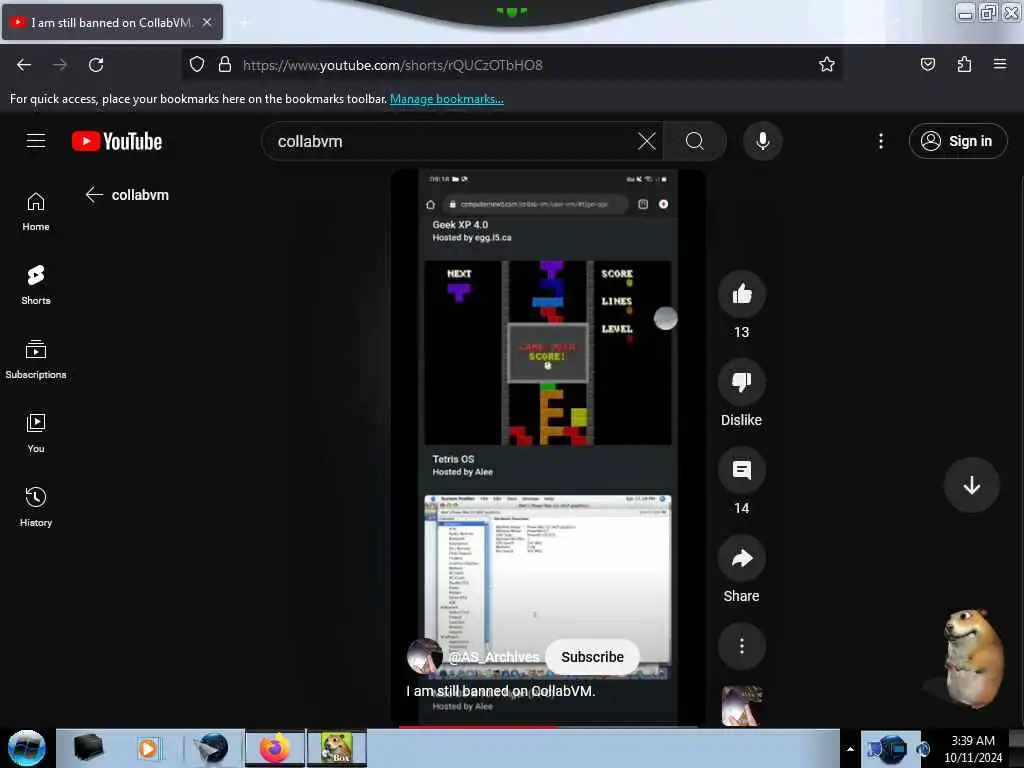
Task: Open the You section in the sidebar
Action: 36,433
